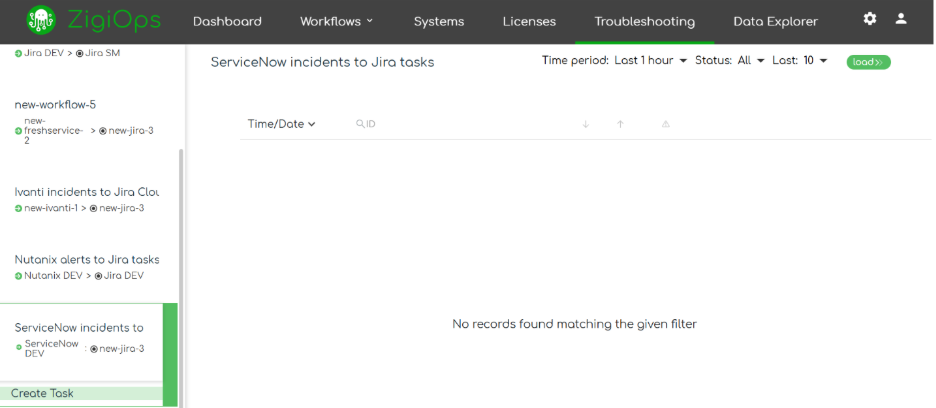Open the Dashboard tab
Image resolution: width=936 pixels, height=408 pixels.
[227, 22]
